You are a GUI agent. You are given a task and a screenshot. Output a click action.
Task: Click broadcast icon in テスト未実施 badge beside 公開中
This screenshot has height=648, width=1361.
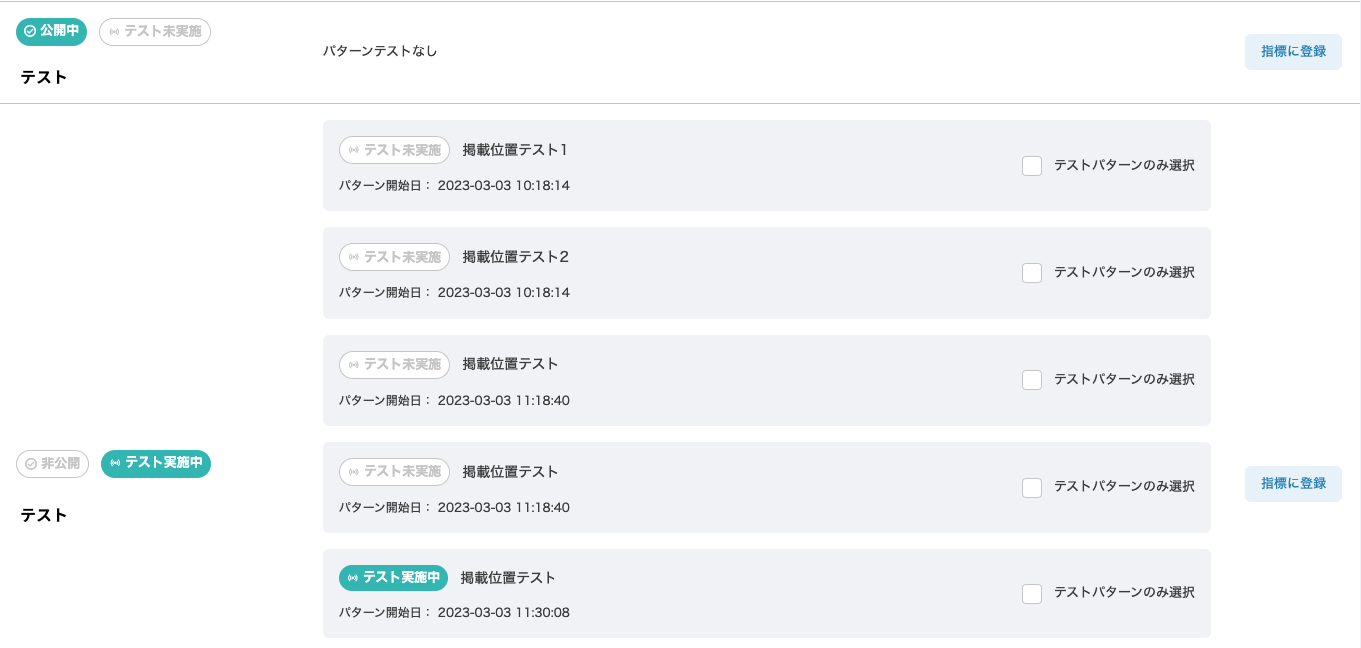[114, 32]
